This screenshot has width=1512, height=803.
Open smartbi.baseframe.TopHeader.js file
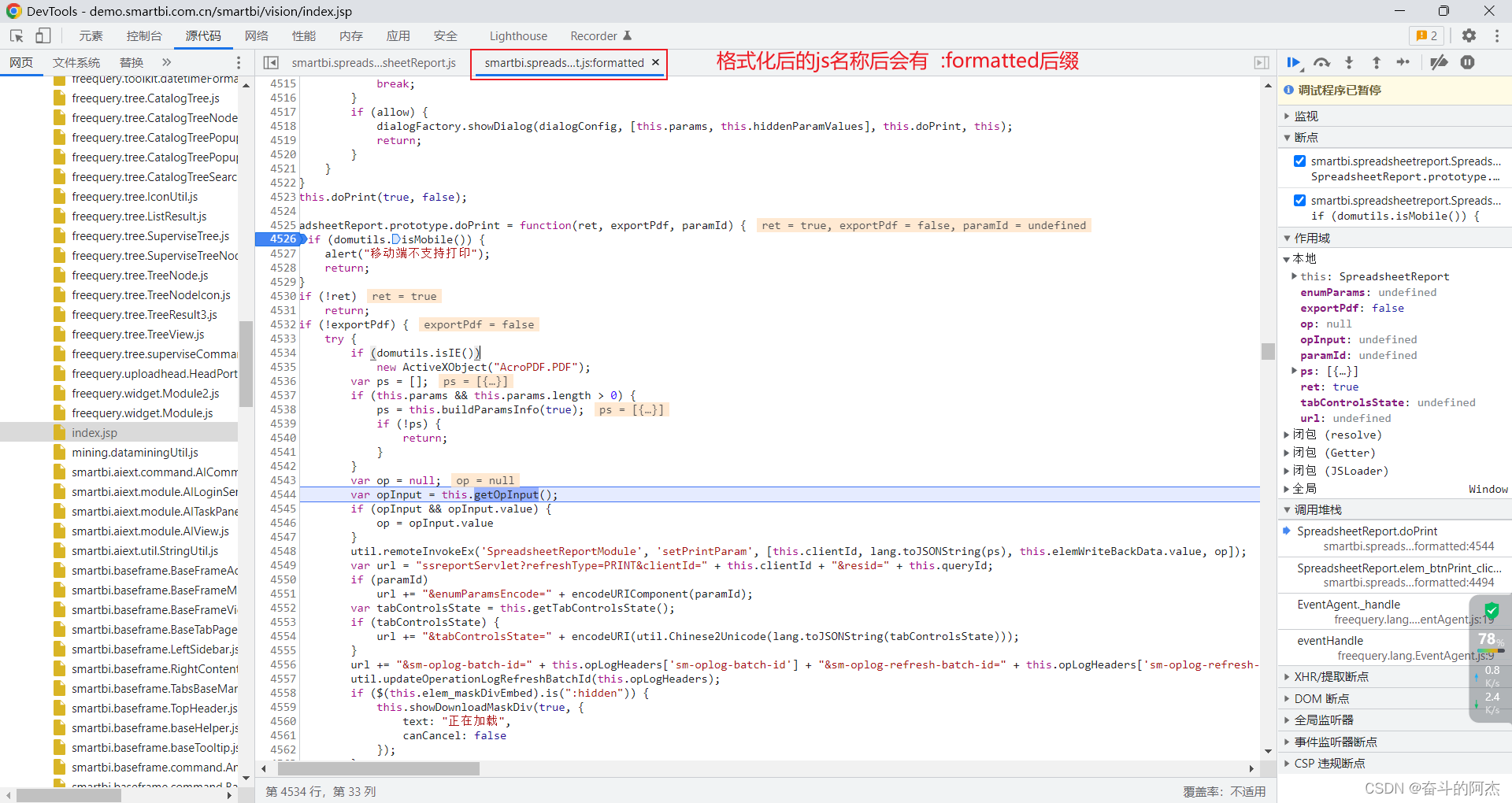point(155,708)
